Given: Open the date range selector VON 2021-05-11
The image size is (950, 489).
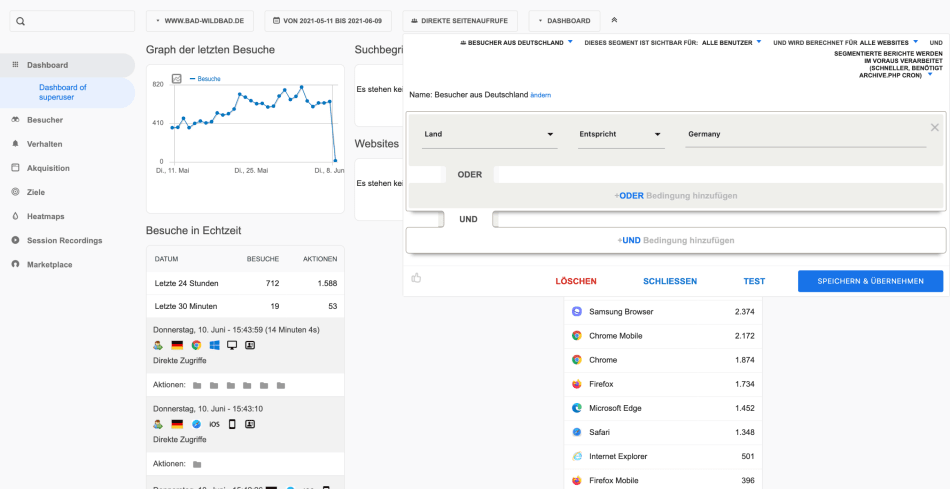Looking at the screenshot, I should click(x=328, y=21).
